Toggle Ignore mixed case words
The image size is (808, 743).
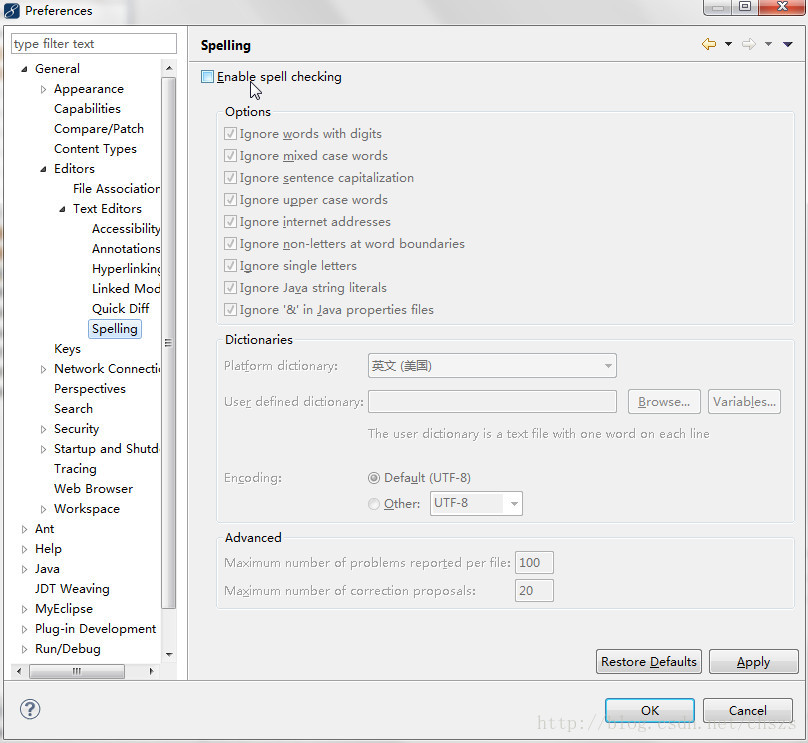click(230, 156)
